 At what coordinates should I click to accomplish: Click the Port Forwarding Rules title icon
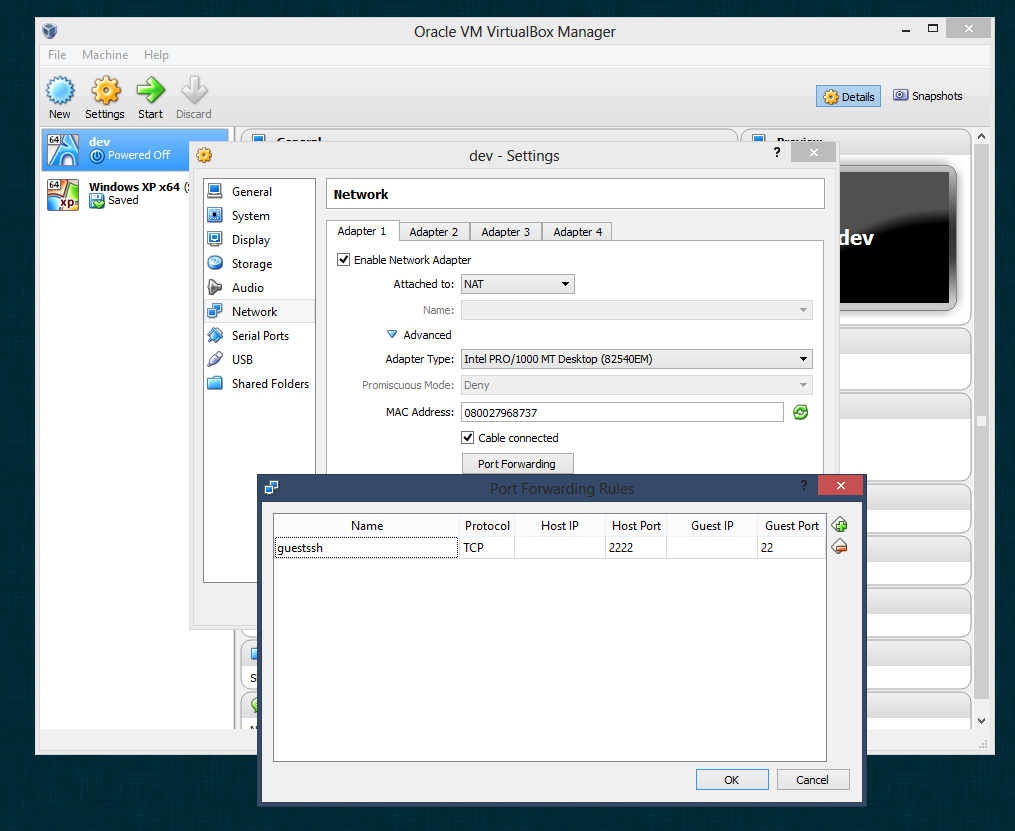point(271,487)
